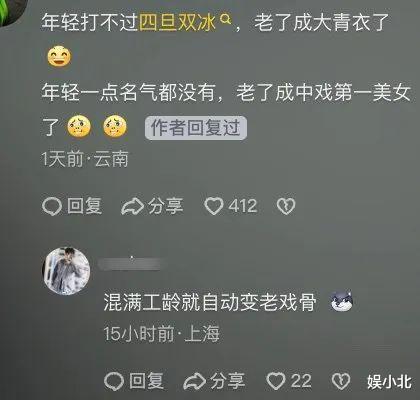The image size is (420, 400).
Task: Tap broken heart on the 上海 reply
Action: pyautogui.click(x=341, y=381)
